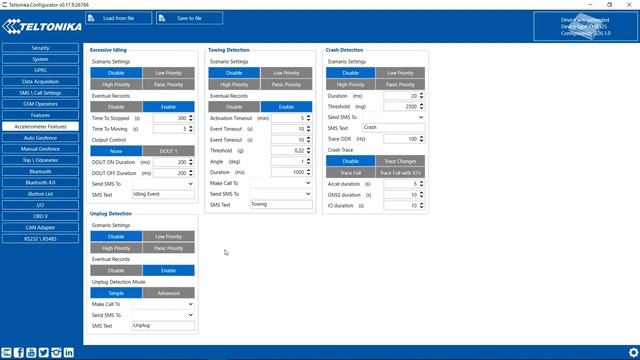Adjust Towing Threshold stepper arrows
640x360 pixels.
[x=309, y=151]
